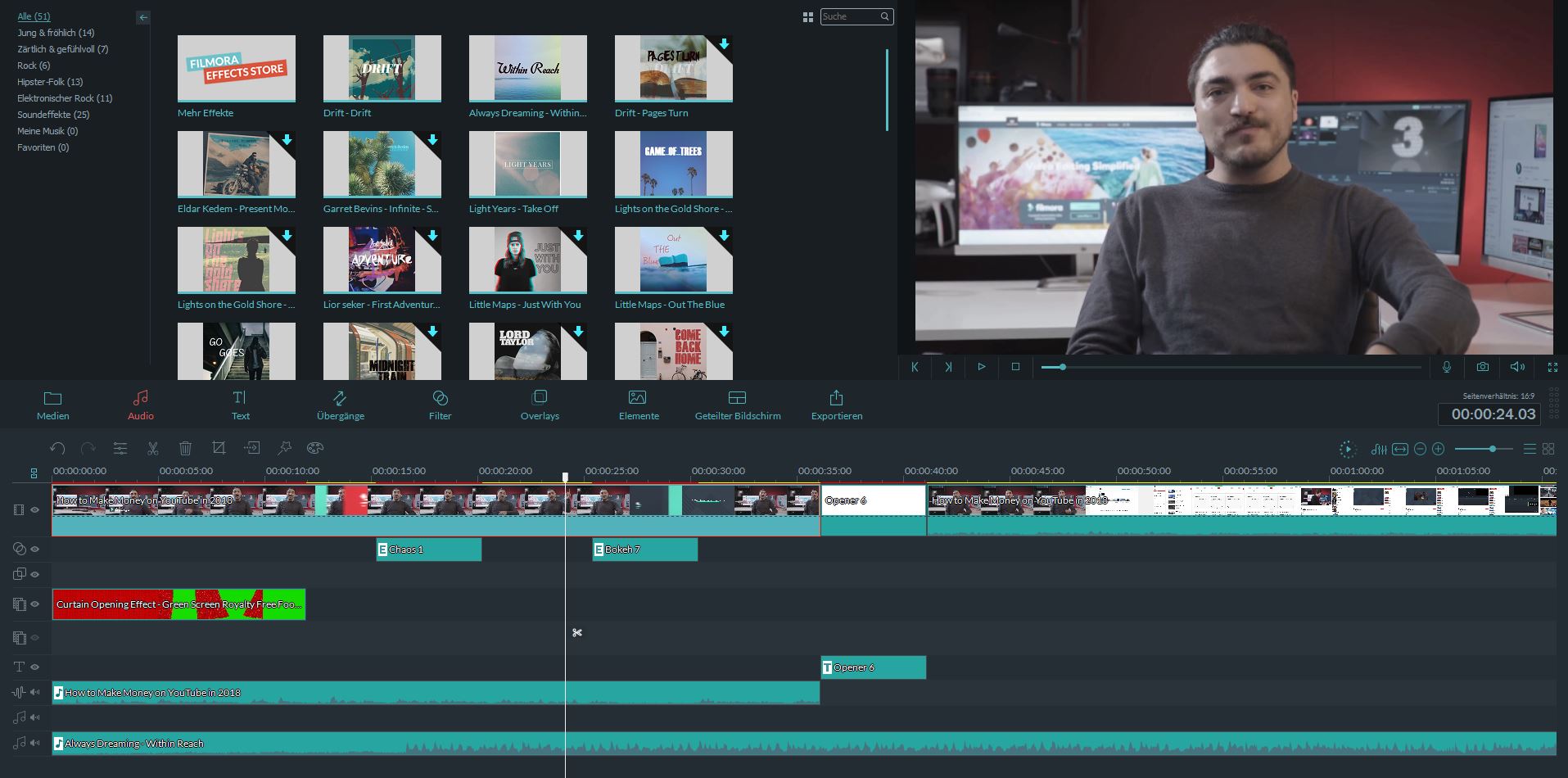Undo the last edit
The height and width of the screenshot is (778, 1568).
click(x=57, y=448)
